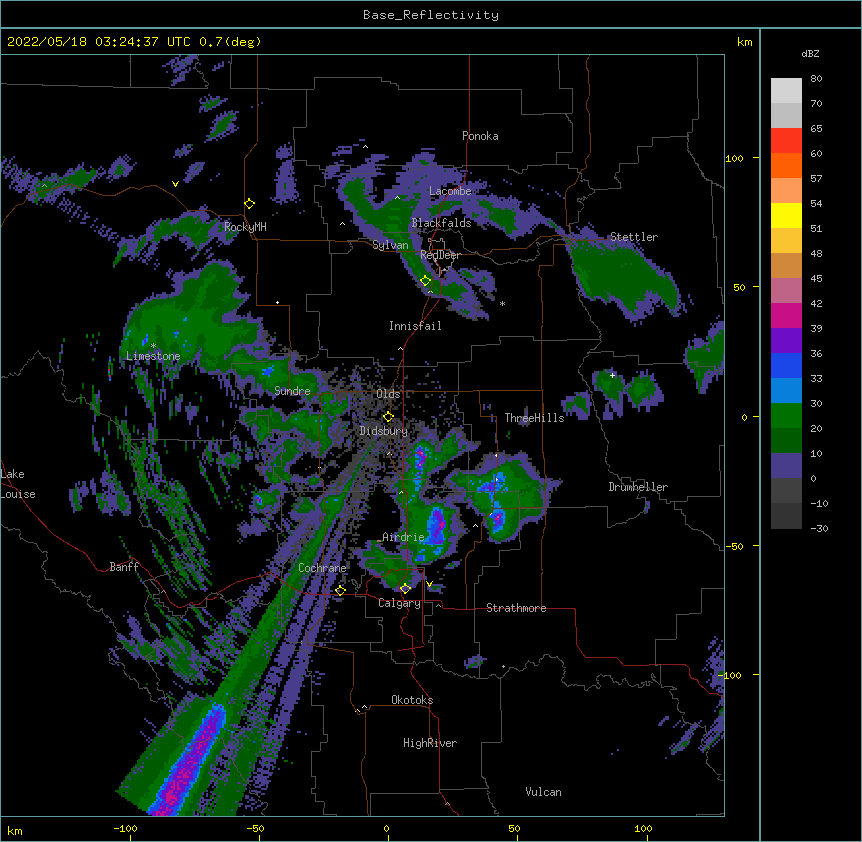Click the Lacombe city label

450,191
